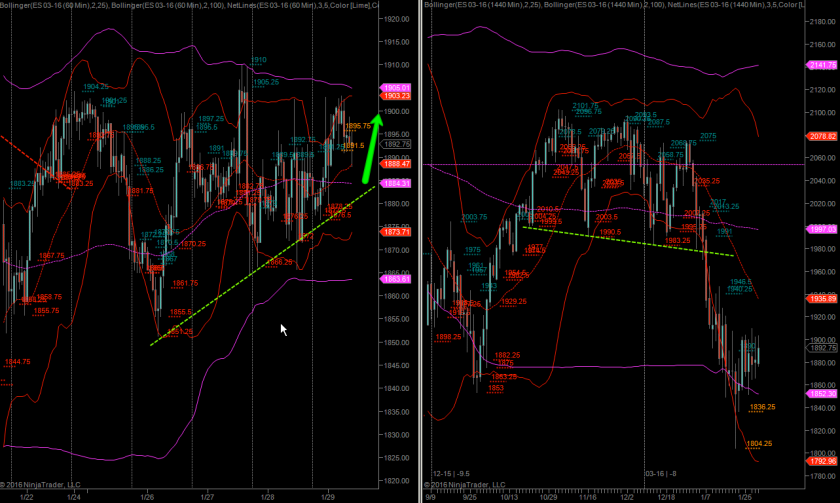
Task: Click the 1920.00 price axis label
Action: (x=396, y=19)
